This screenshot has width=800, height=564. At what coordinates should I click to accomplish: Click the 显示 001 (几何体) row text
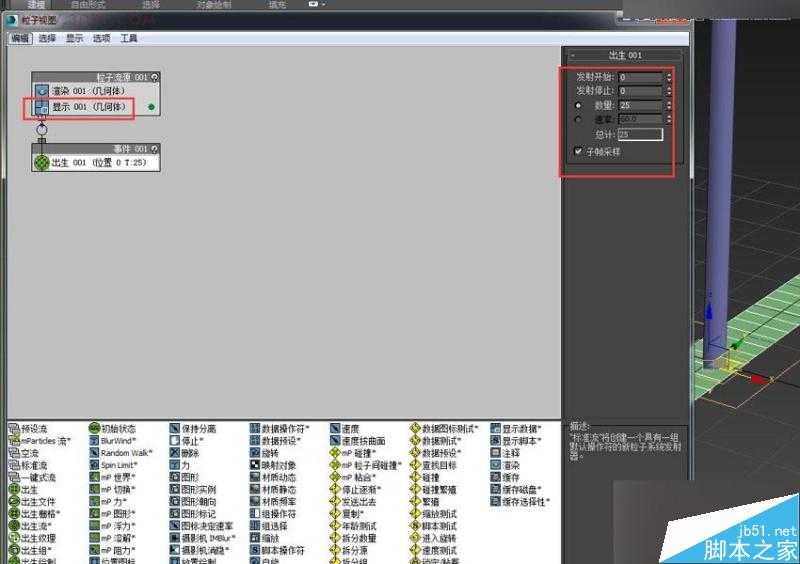pyautogui.click(x=89, y=107)
